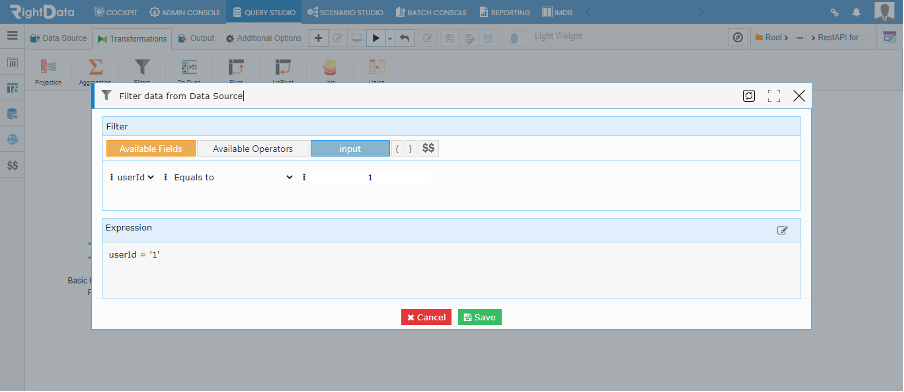Close the Filter data dialog
This screenshot has width=904, height=392.
click(x=799, y=96)
